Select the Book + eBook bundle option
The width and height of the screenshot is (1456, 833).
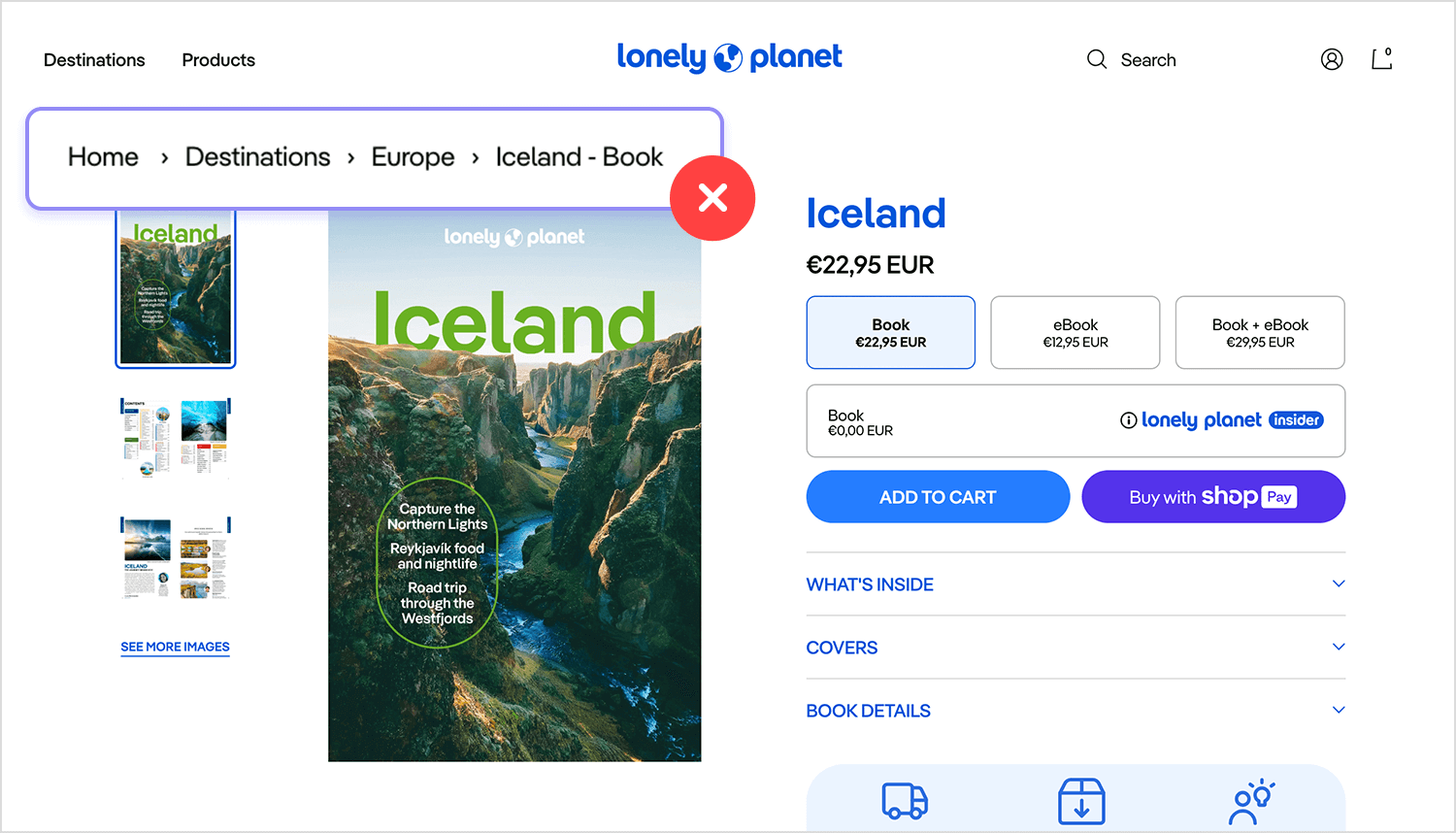coord(1259,332)
